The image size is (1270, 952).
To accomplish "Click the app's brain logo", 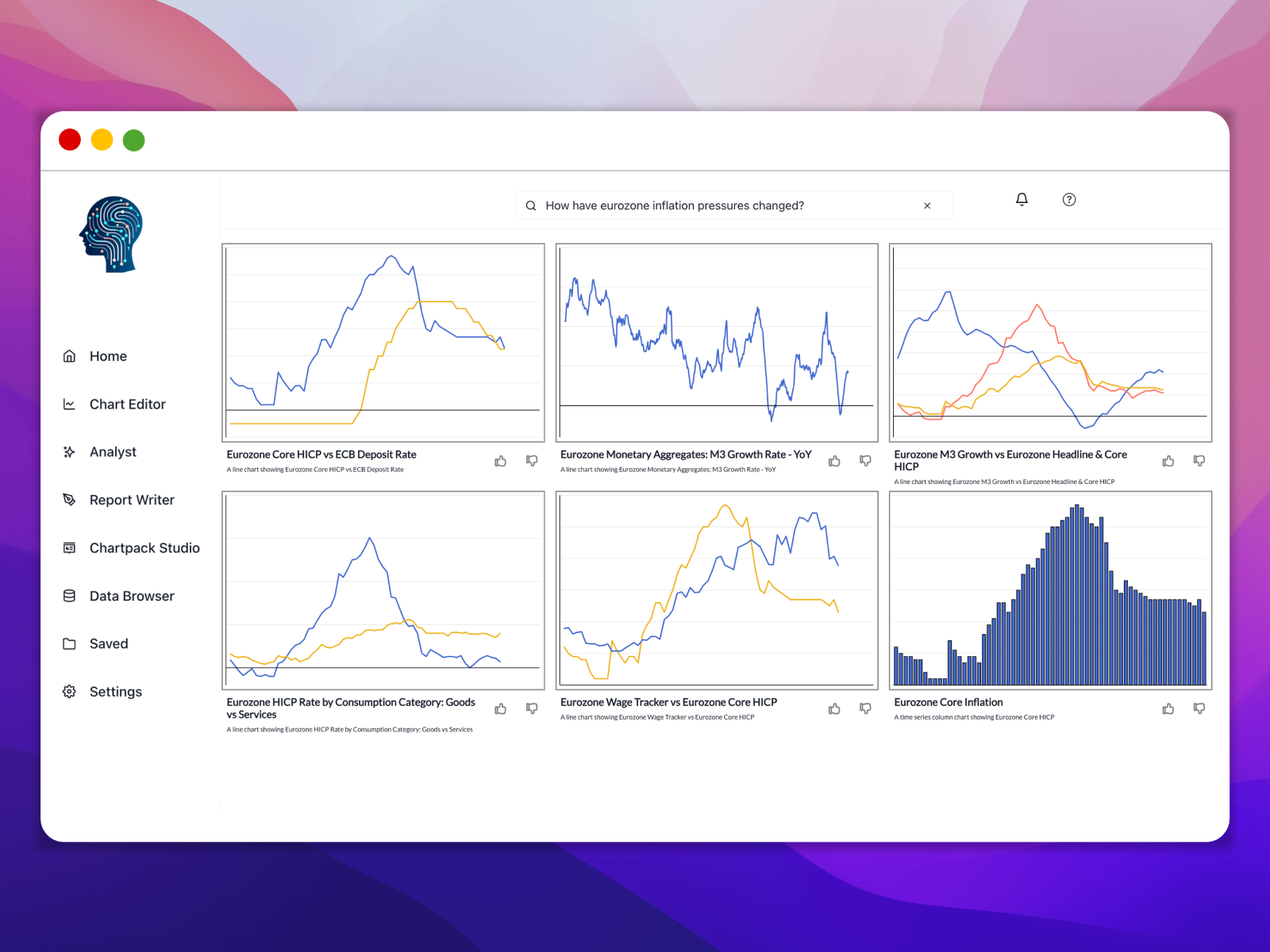I will pos(110,235).
